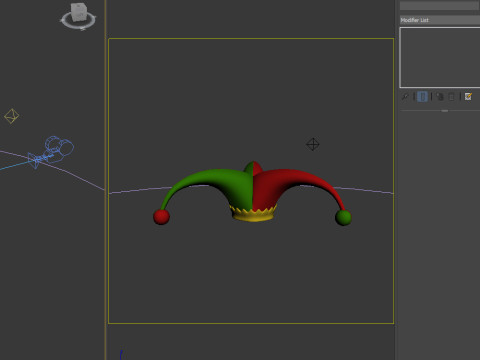Viewport: 480px width, 360px height.
Task: Select the yellow diamond light helper
Action: [x=12, y=116]
